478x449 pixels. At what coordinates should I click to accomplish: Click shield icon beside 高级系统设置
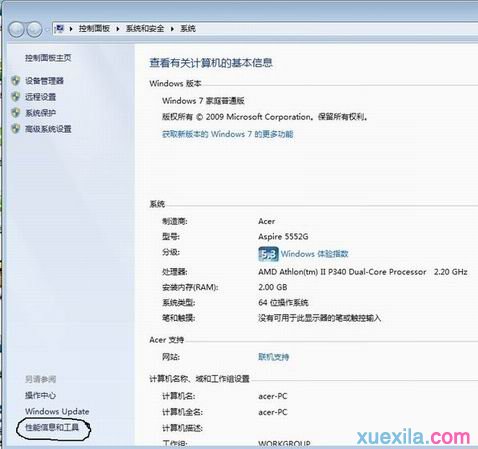16,129
